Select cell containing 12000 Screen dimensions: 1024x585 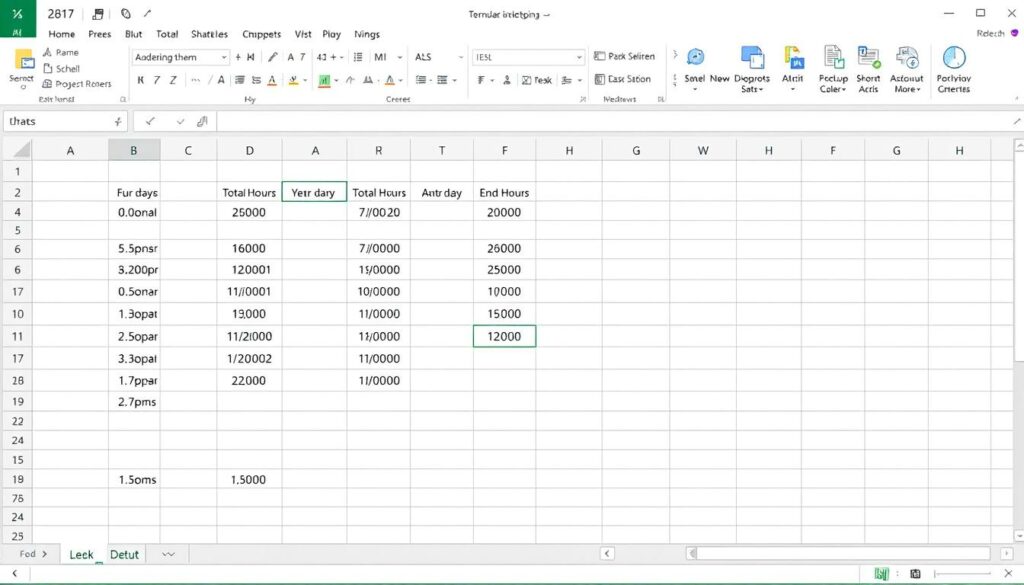click(504, 336)
